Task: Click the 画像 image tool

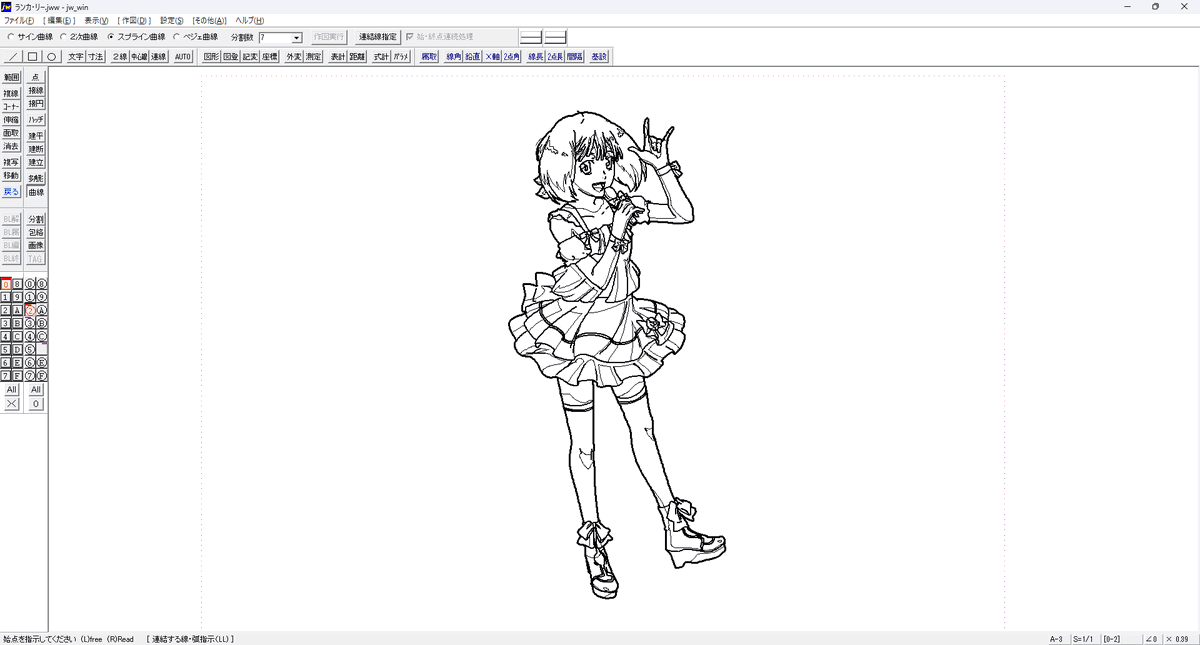Action: [36, 245]
